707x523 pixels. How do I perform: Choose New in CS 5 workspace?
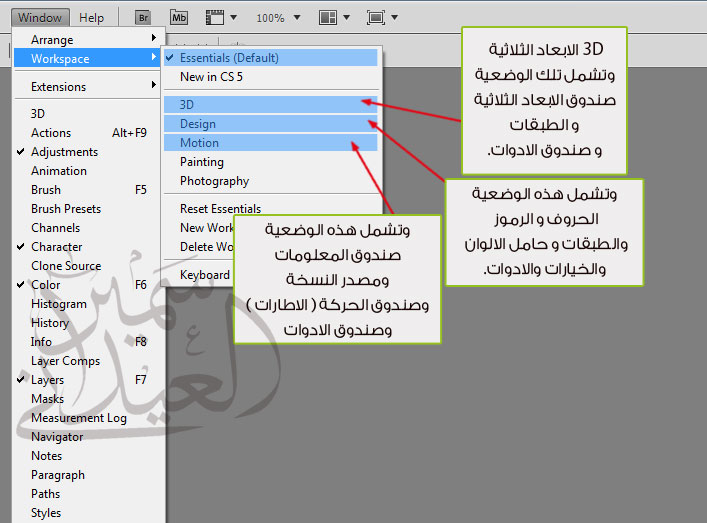tap(271, 77)
